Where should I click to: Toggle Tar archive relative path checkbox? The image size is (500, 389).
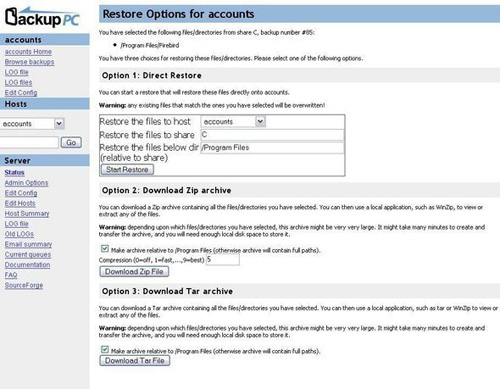tap(105, 350)
